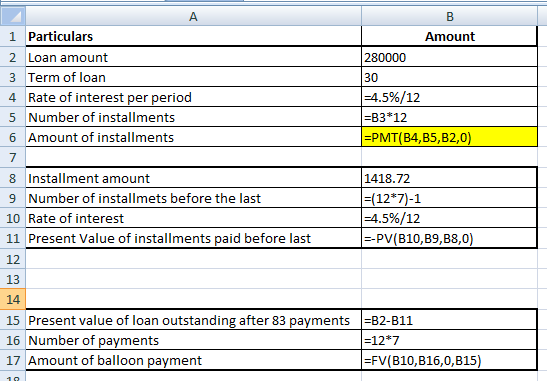Select row 11 header
Image resolution: width=547 pixels, height=381 pixels.
(x=13, y=238)
